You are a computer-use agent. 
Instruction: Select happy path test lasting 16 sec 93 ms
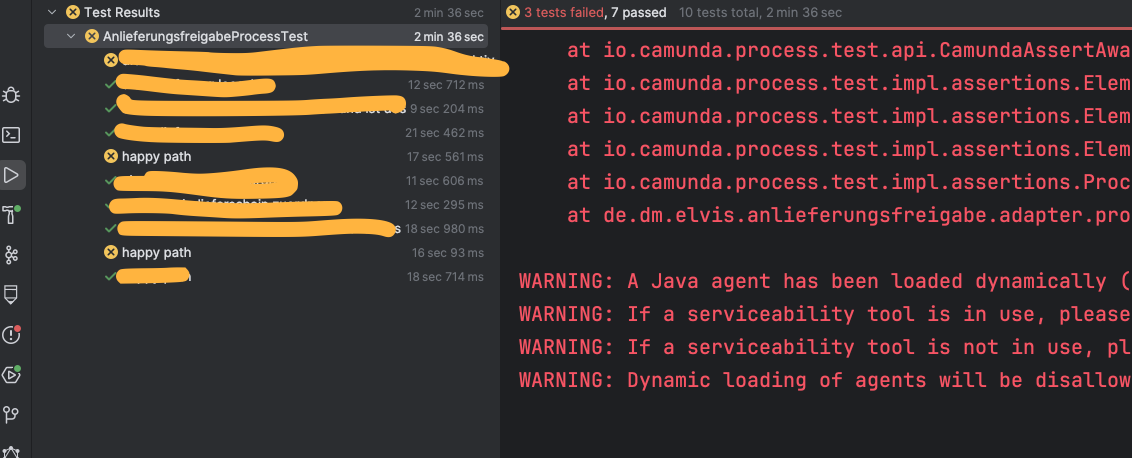(156, 252)
